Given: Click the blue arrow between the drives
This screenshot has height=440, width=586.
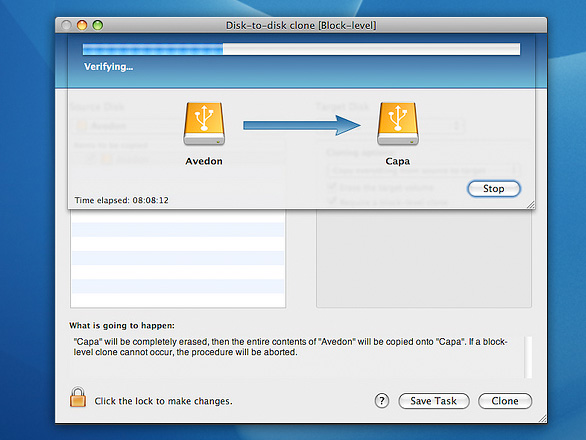Looking at the screenshot, I should 302,125.
